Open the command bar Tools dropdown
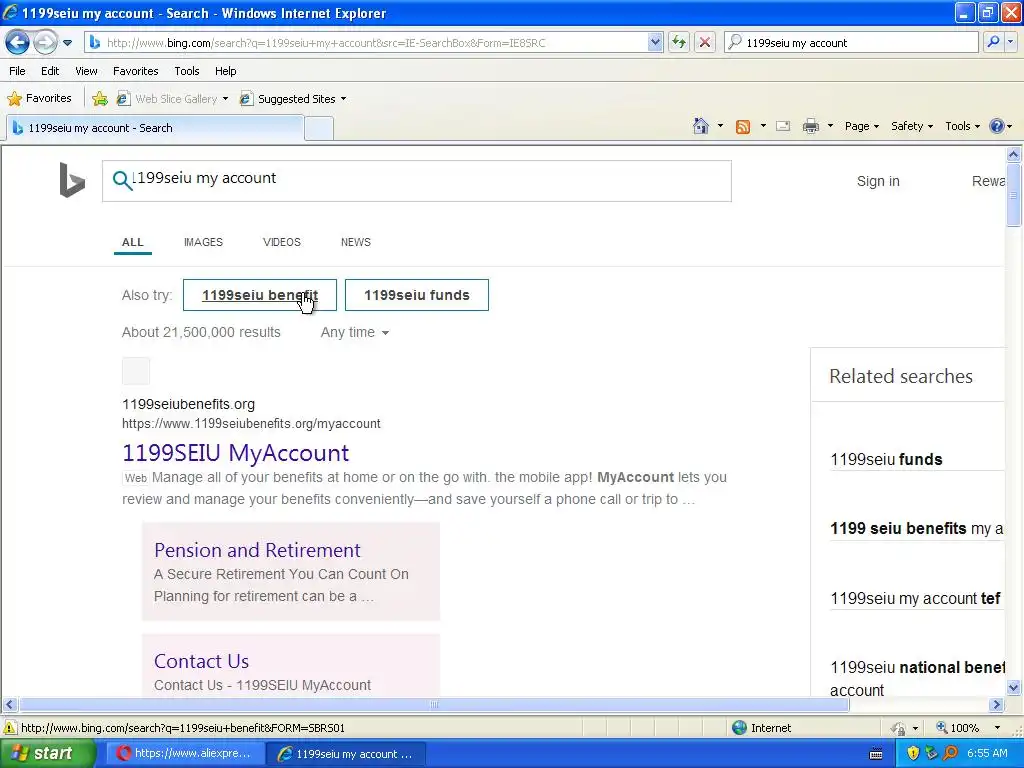The image size is (1024, 768). coord(963,126)
